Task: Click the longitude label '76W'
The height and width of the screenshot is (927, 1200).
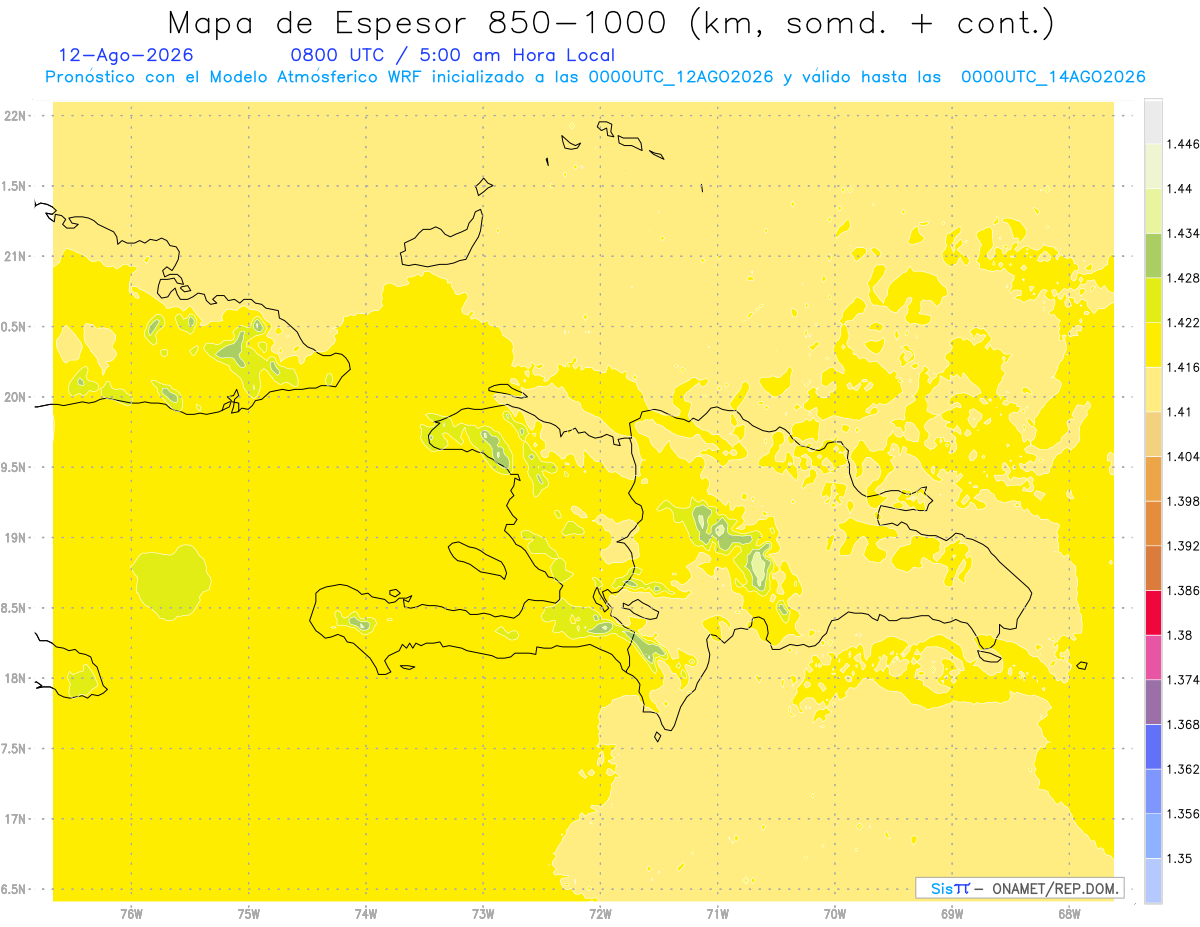Action: coord(131,914)
